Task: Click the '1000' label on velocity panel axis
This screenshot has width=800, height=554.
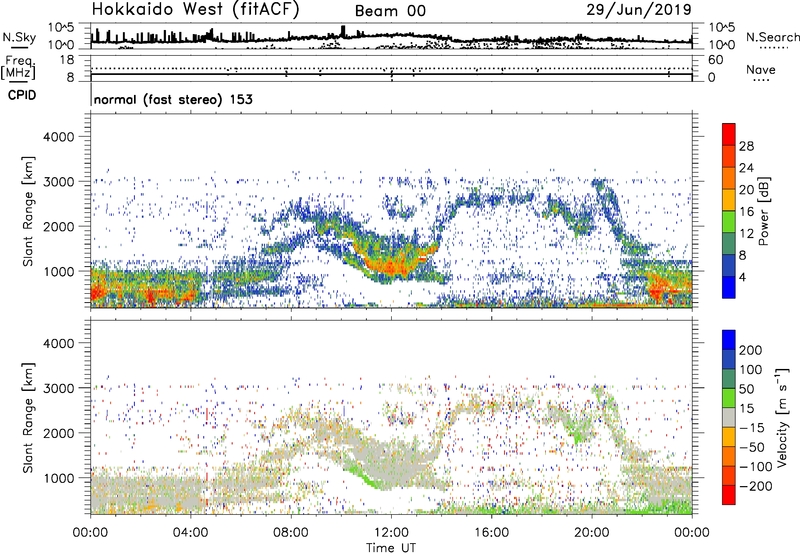Action: (x=59, y=478)
